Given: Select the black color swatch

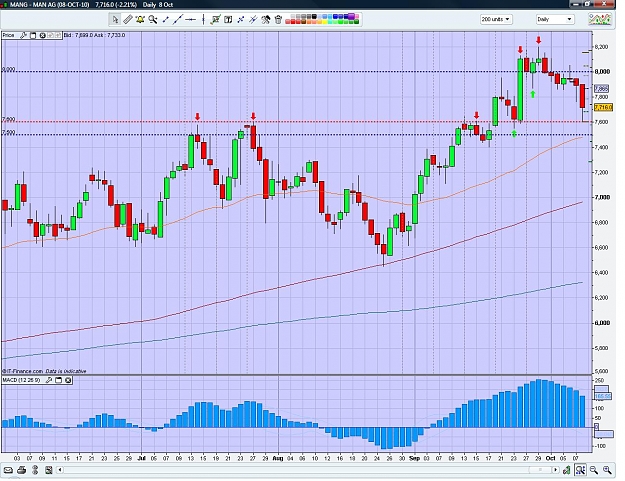Looking at the screenshot, I should (x=314, y=17).
